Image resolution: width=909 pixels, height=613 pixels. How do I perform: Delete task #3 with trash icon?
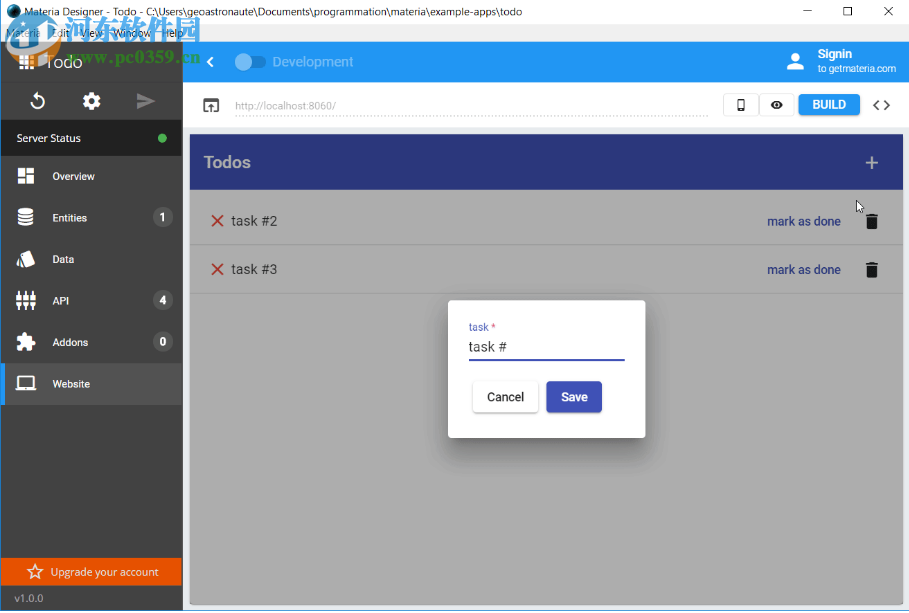871,270
